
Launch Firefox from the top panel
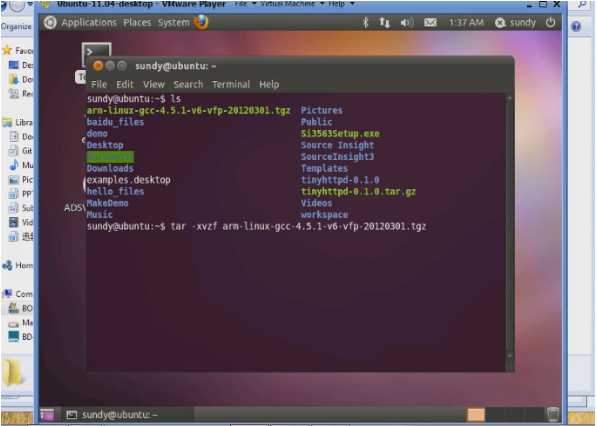pyautogui.click(x=201, y=22)
